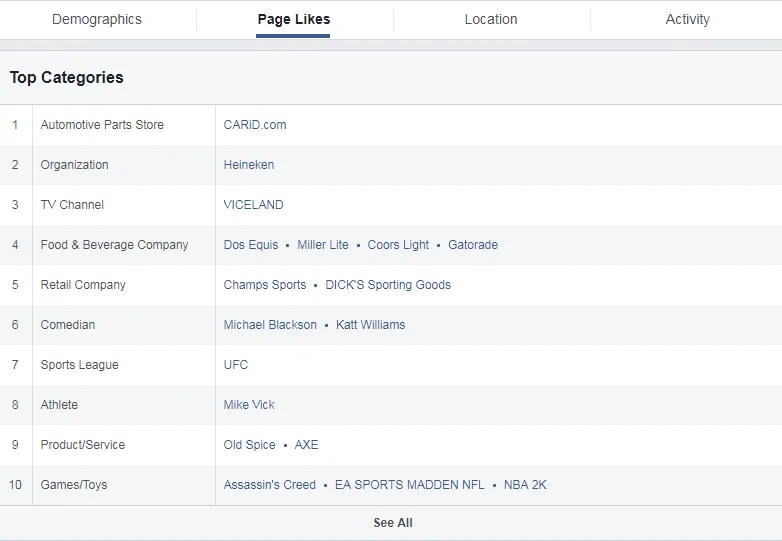Click the CARiD.com page link
Screen dimensions: 782x541
pos(254,125)
